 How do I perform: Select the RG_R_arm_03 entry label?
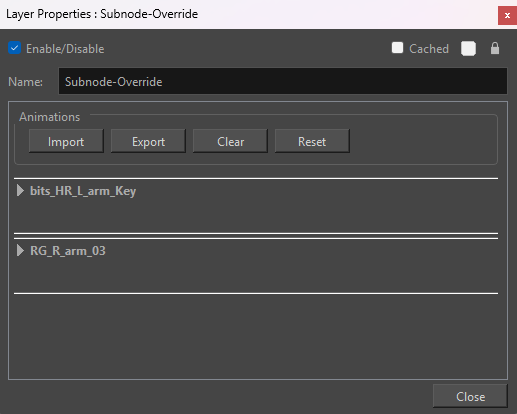click(68, 251)
